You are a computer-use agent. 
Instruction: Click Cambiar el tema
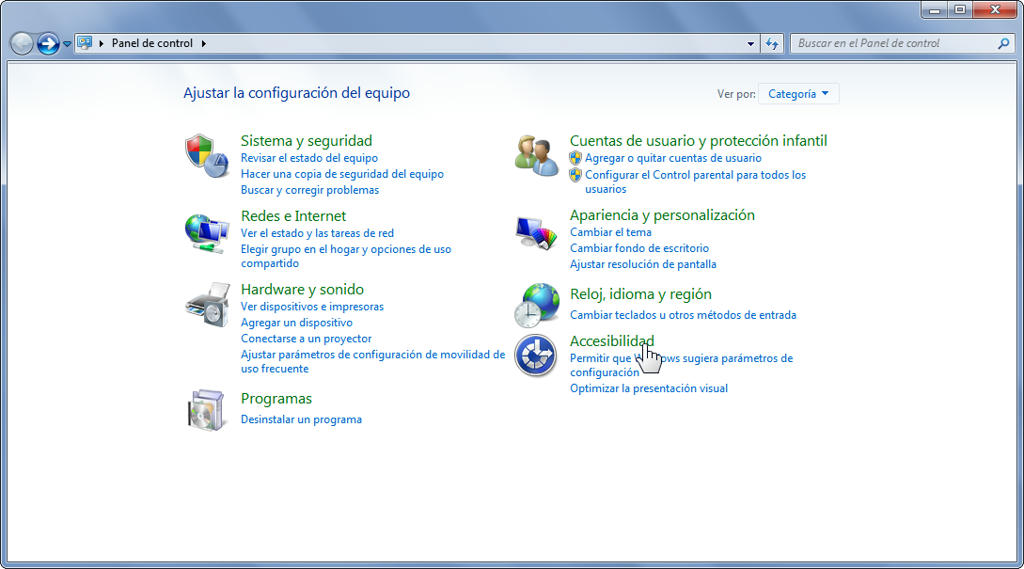click(x=611, y=233)
